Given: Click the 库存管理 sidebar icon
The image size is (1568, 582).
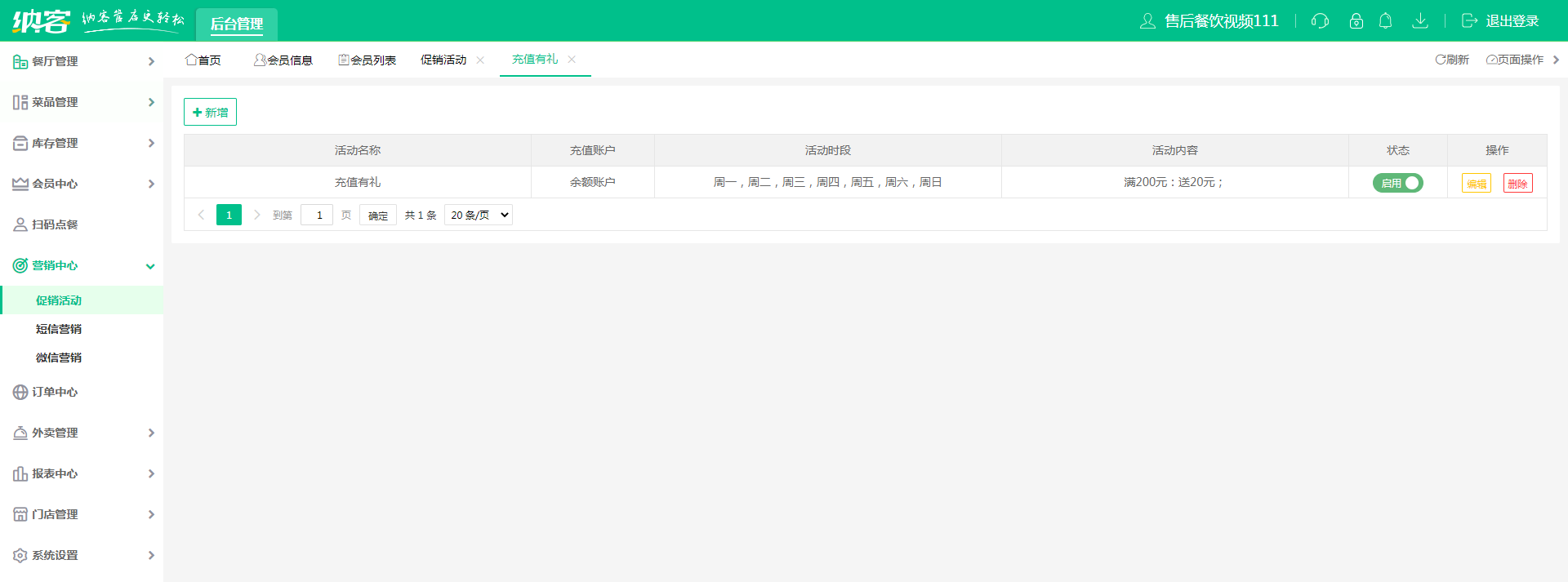Looking at the screenshot, I should [20, 143].
